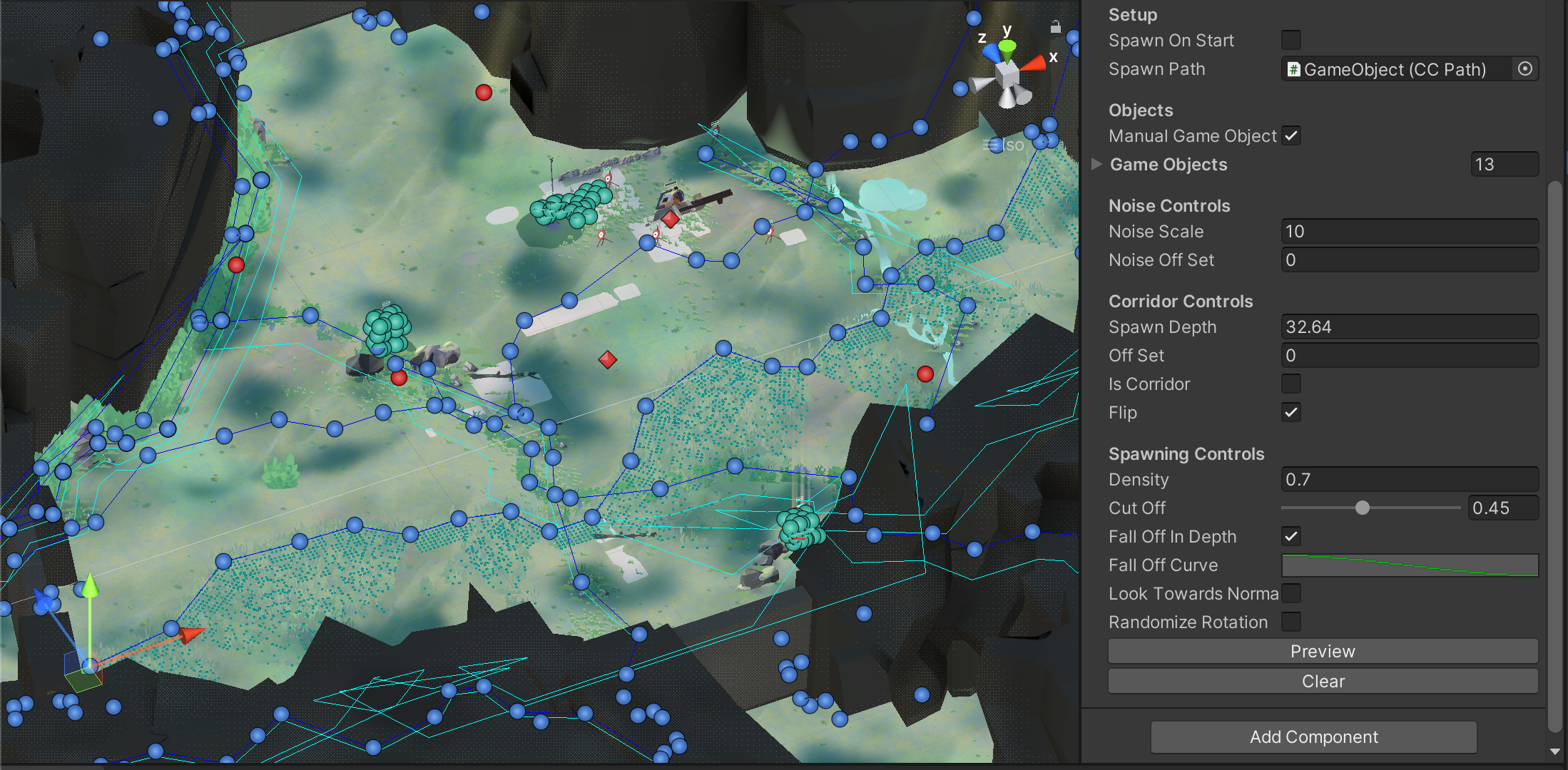Click the inspector scroll-down arrow

click(1555, 751)
